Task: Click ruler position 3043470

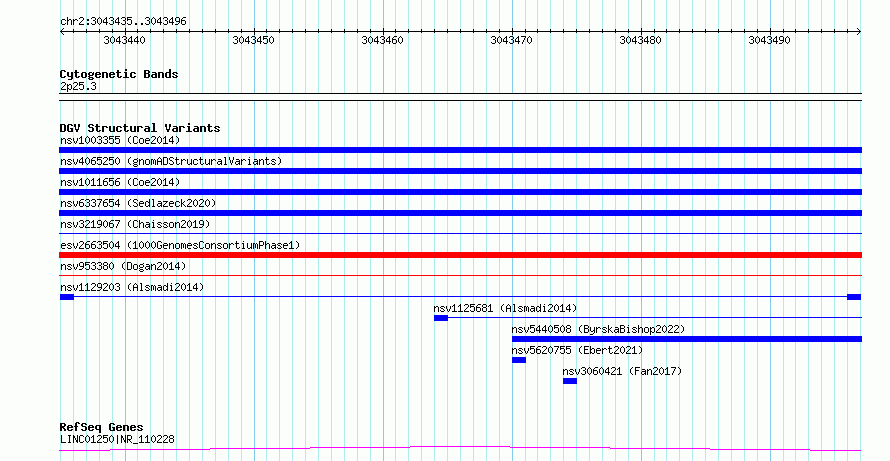Action: (x=511, y=40)
